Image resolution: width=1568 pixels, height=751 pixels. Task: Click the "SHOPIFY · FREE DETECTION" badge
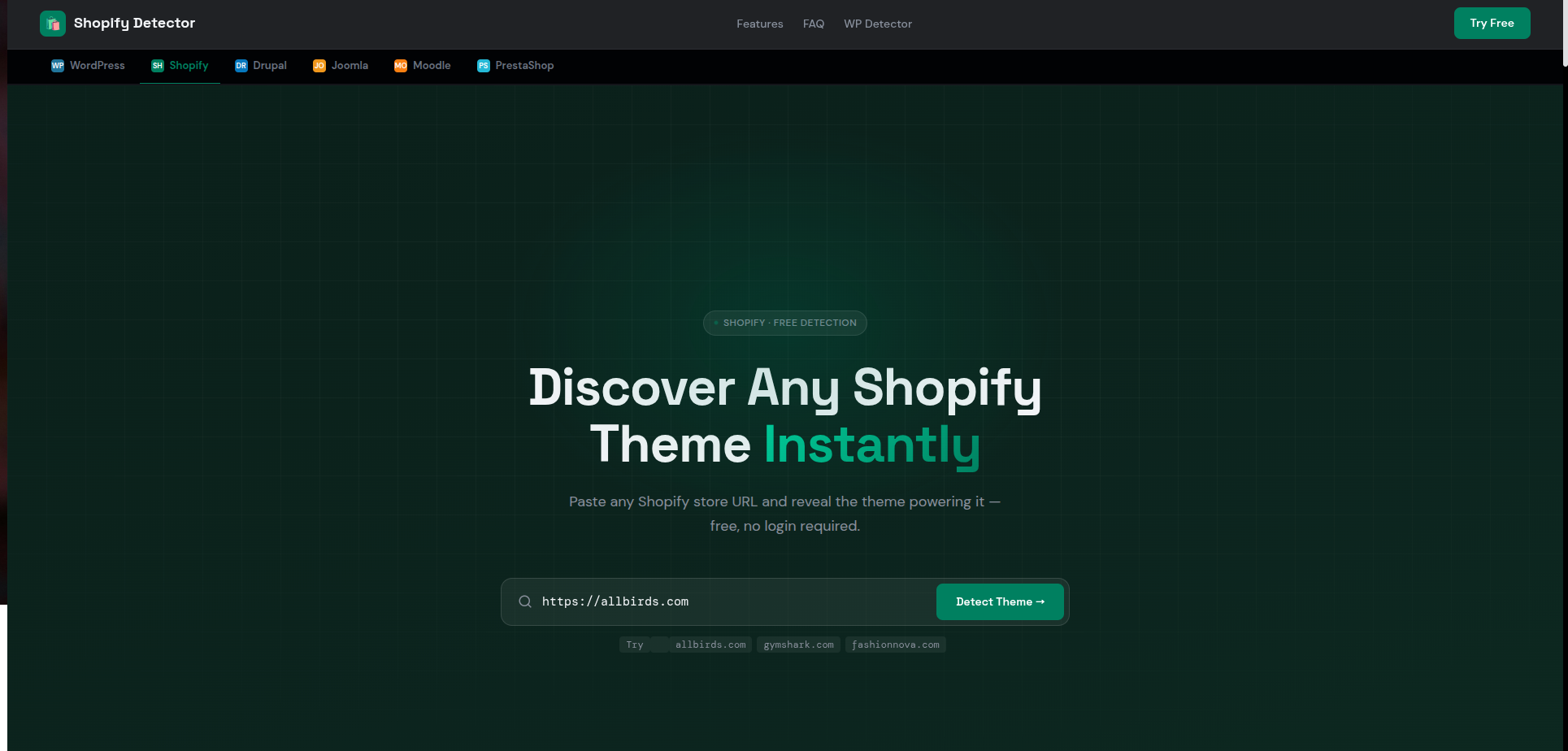point(785,323)
